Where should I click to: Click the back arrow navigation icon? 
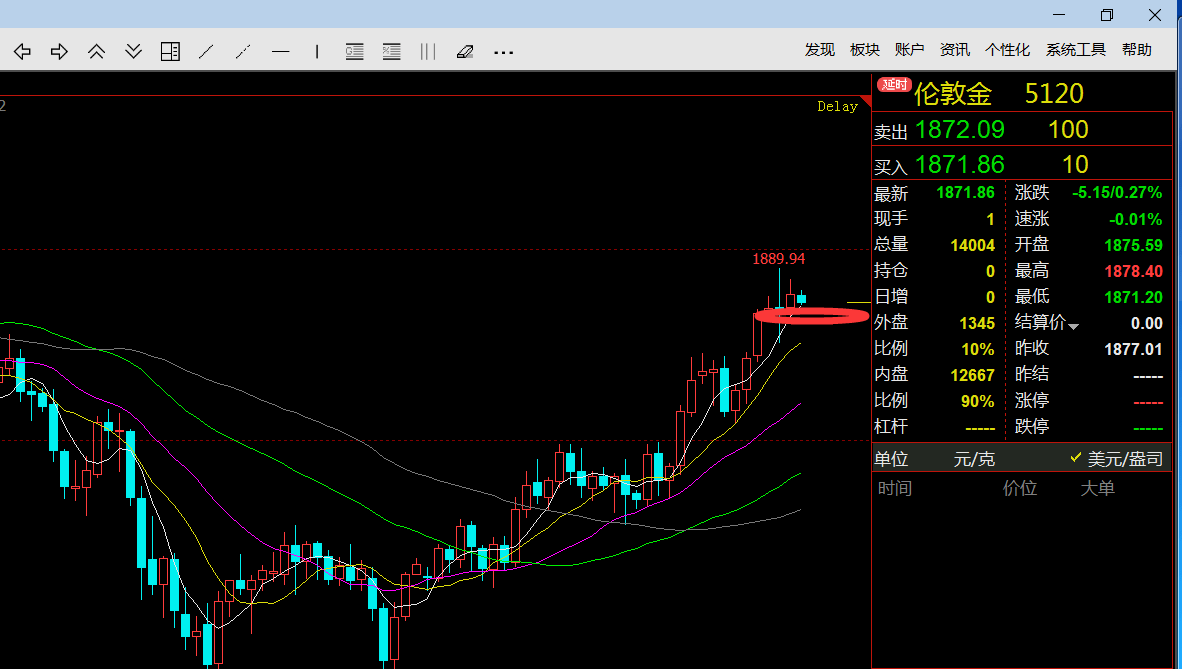[x=22, y=51]
